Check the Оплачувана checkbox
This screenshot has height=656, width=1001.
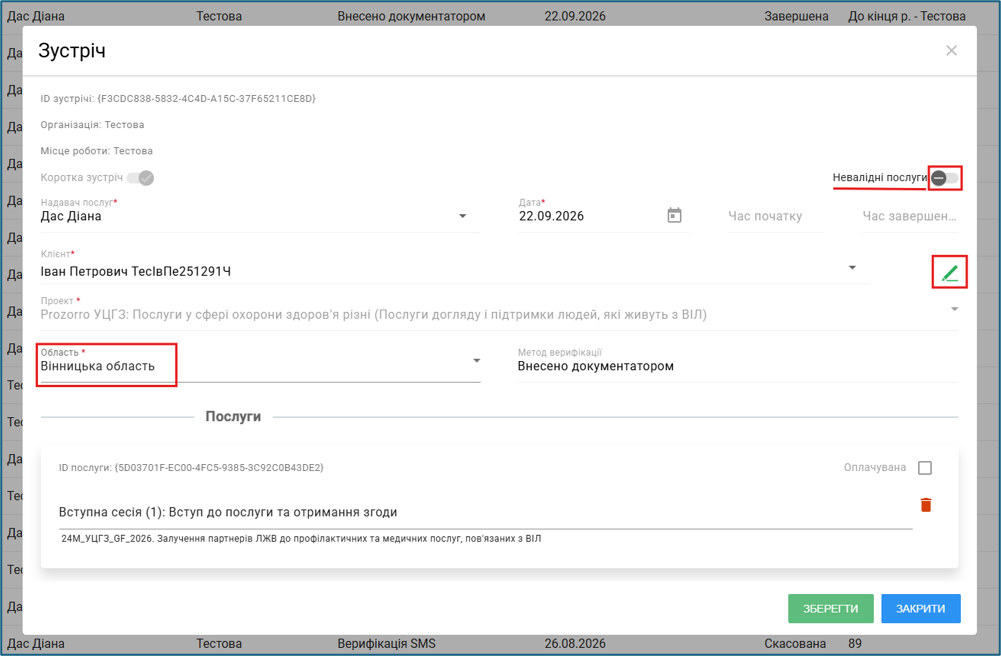pos(924,468)
